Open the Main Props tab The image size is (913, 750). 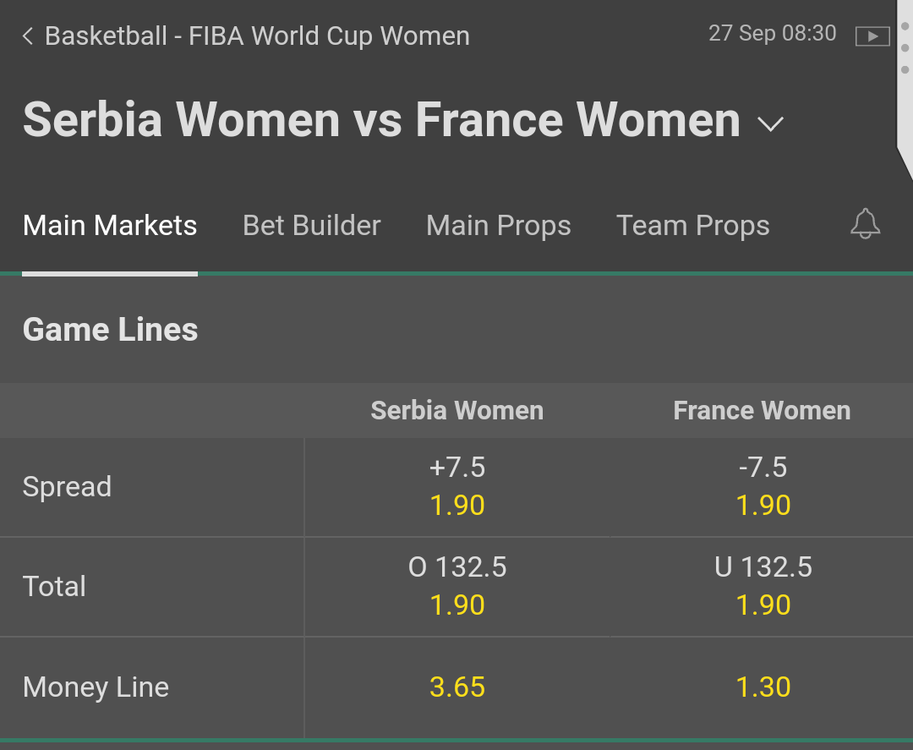click(x=498, y=226)
